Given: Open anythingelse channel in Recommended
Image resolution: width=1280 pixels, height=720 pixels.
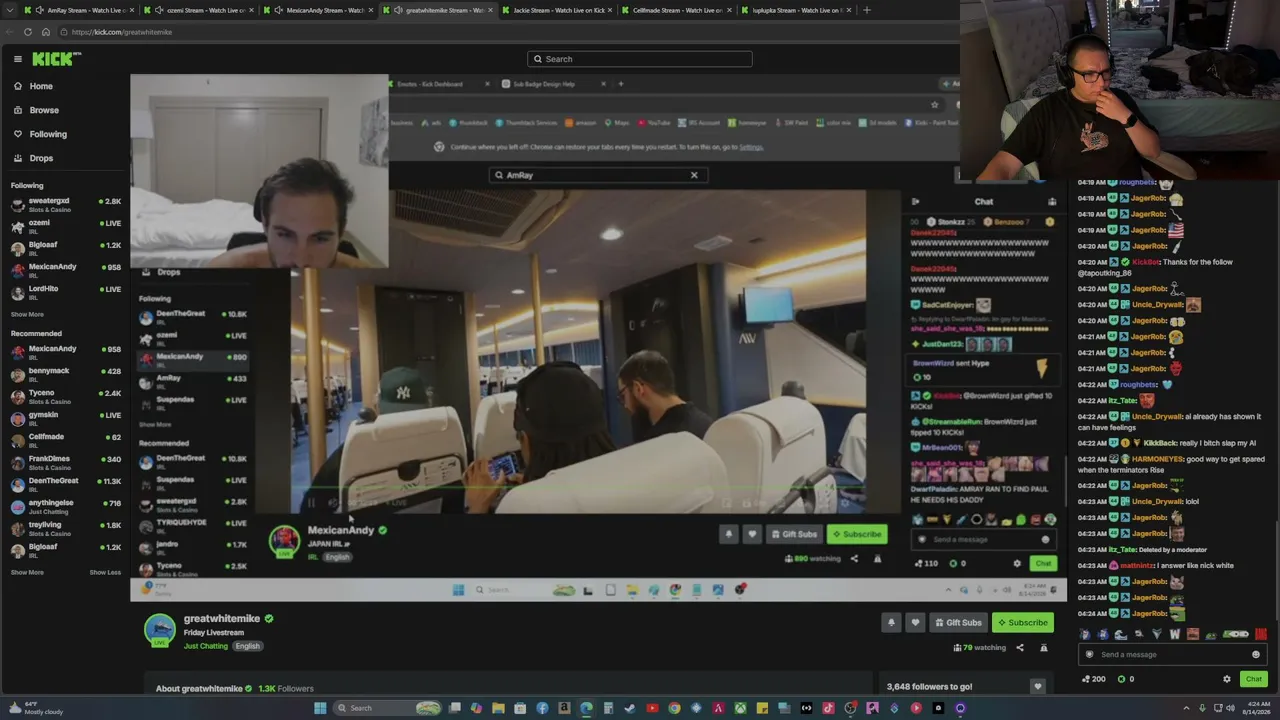Looking at the screenshot, I should pos(65,506).
